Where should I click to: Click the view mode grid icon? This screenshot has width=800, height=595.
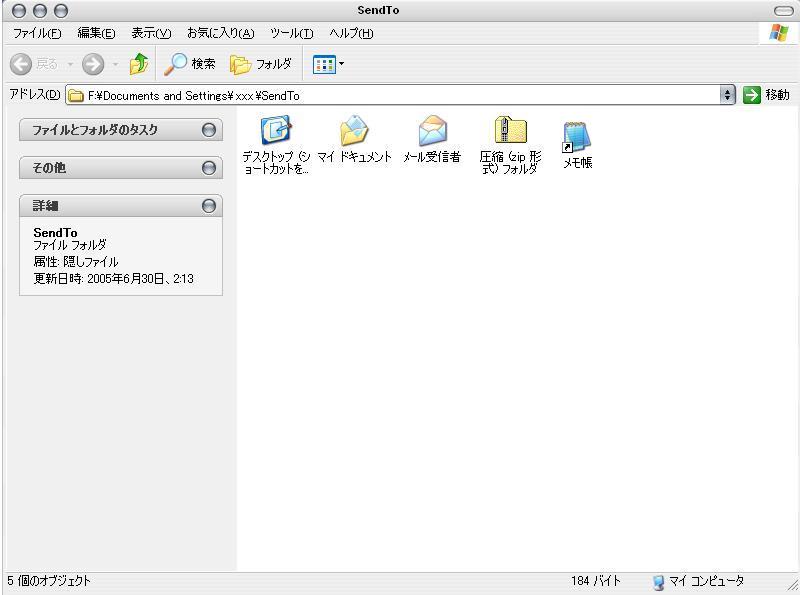pos(324,64)
